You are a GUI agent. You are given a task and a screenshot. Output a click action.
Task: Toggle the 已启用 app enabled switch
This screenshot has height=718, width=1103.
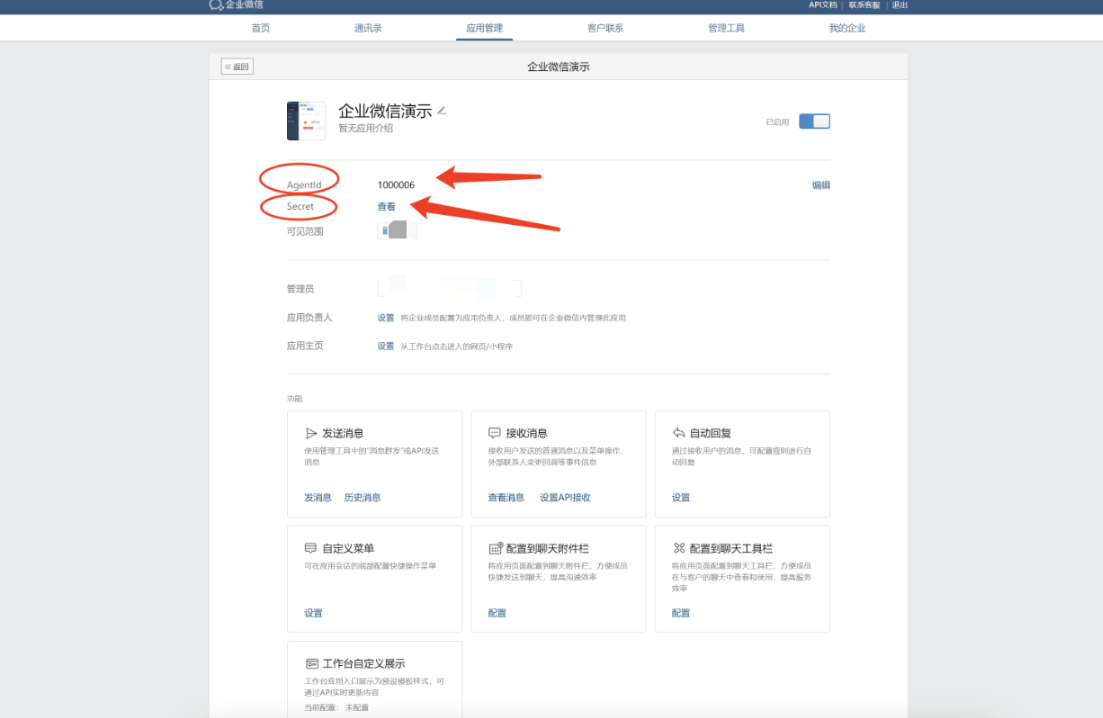pos(814,122)
